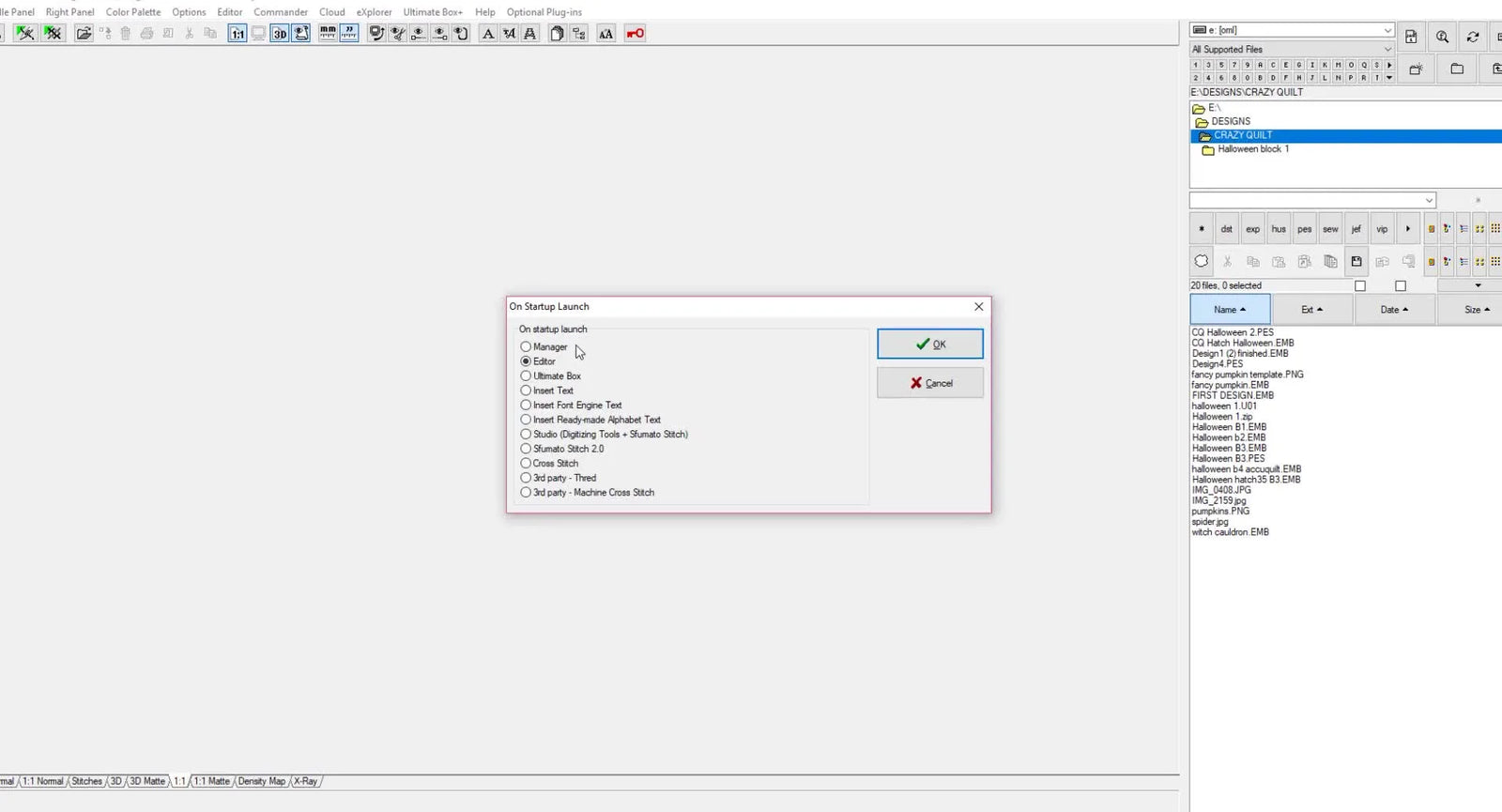Viewport: 1502px width, 812px height.
Task: Select the Halloween block 1 folder
Action: coord(1253,149)
